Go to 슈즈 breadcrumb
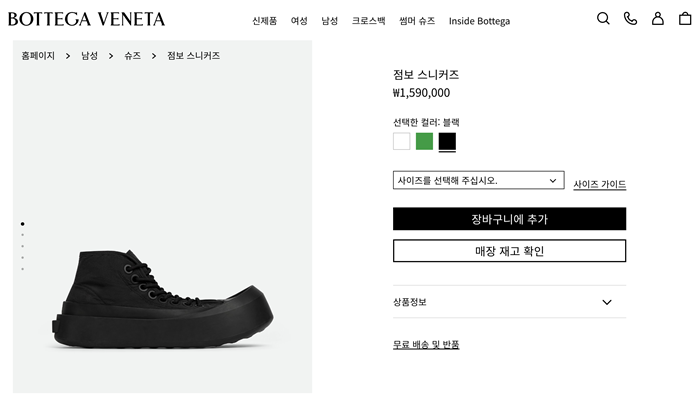700x401 pixels. pos(132,56)
